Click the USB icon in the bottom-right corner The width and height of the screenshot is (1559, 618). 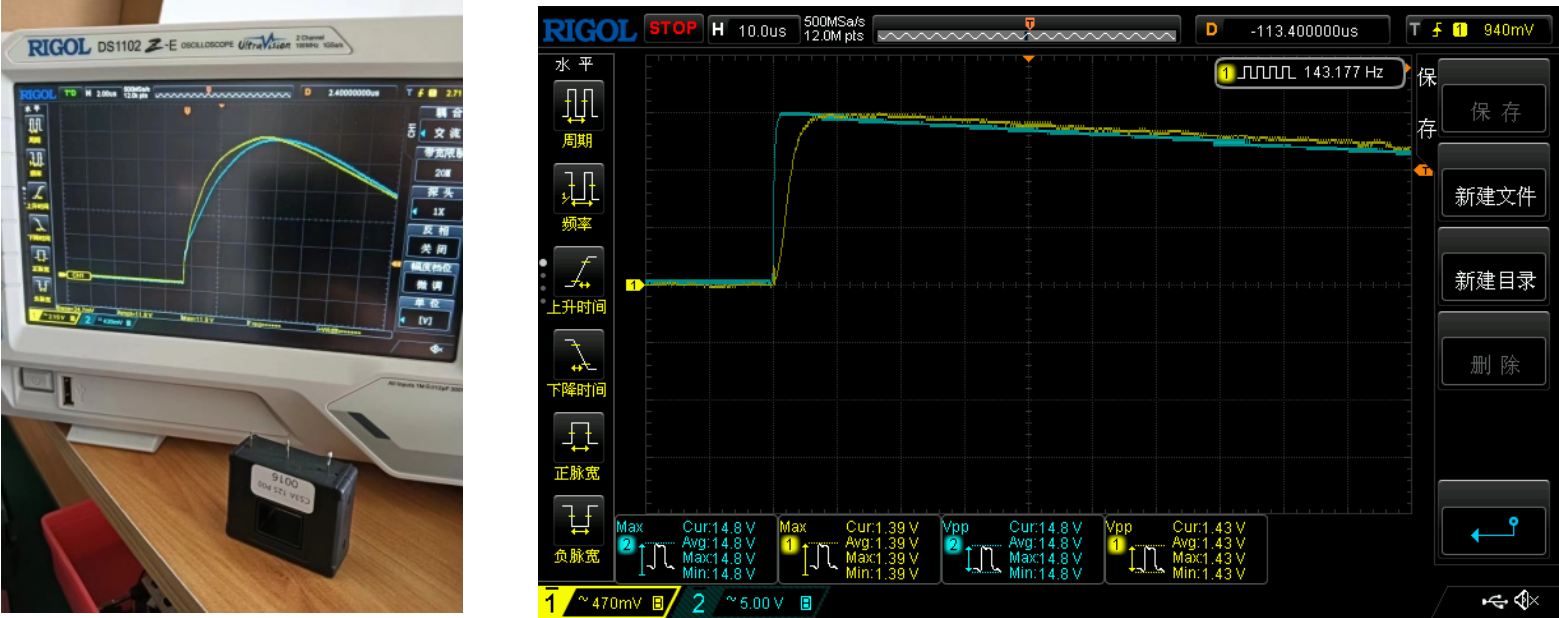(x=1494, y=600)
